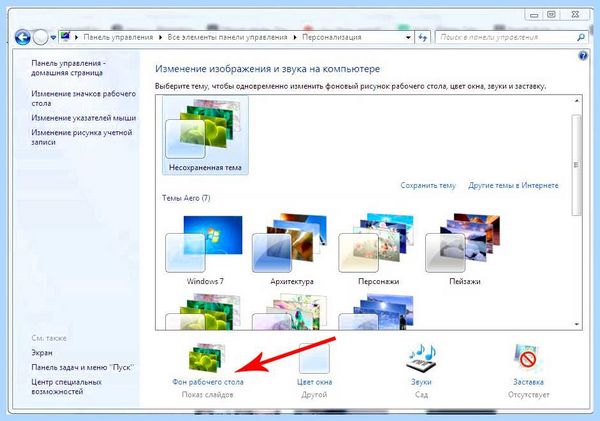Image resolution: width=600 pixels, height=421 pixels.
Task: Open the 'Фон рабочего стола' wallpaper icon
Action: tap(207, 358)
